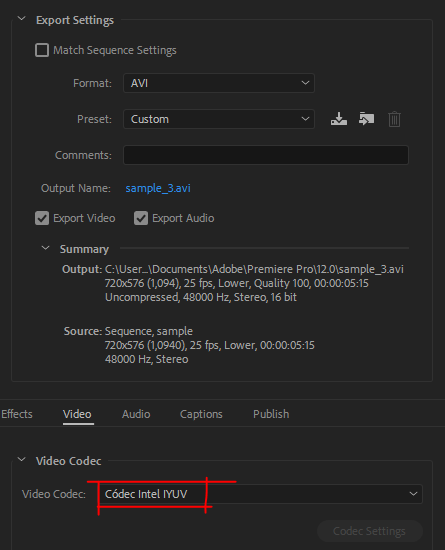Click the Codec Settings button

[x=370, y=531]
